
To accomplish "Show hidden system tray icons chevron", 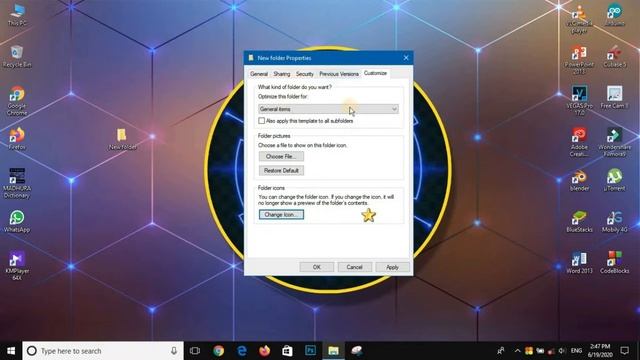I will [x=517, y=351].
